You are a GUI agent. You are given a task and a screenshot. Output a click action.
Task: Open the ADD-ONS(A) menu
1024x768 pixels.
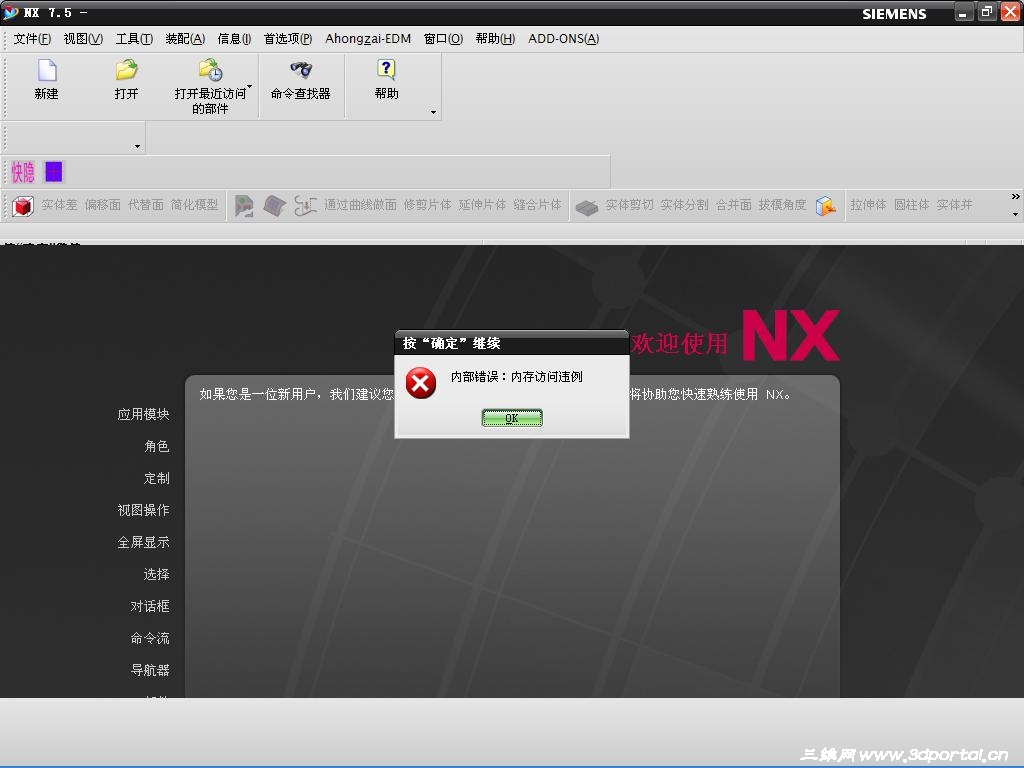(x=564, y=39)
